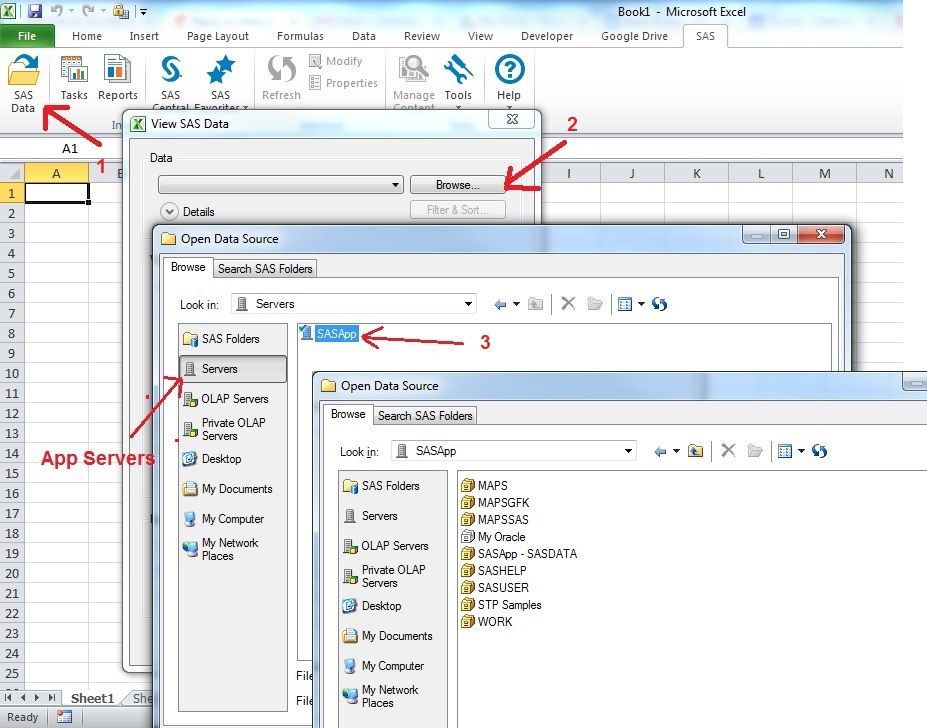927x728 pixels.
Task: Click the SAS Data ribbon icon
Action: [23, 83]
